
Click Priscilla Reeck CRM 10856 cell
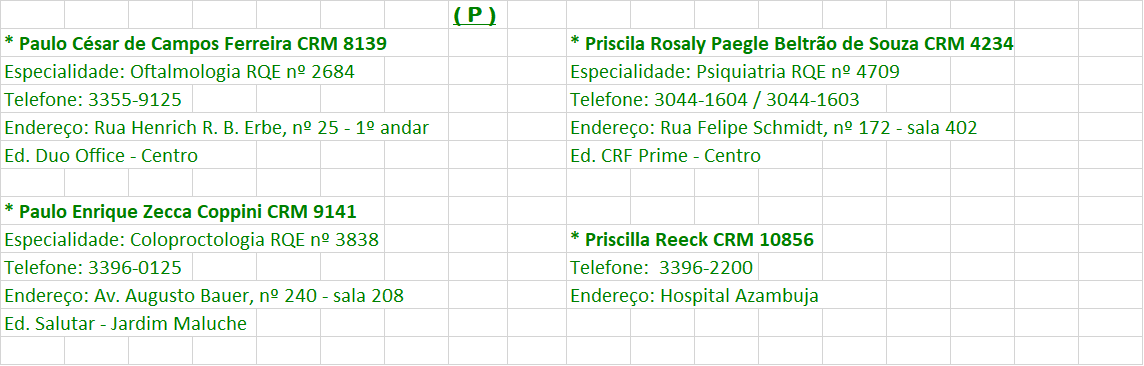tap(692, 239)
